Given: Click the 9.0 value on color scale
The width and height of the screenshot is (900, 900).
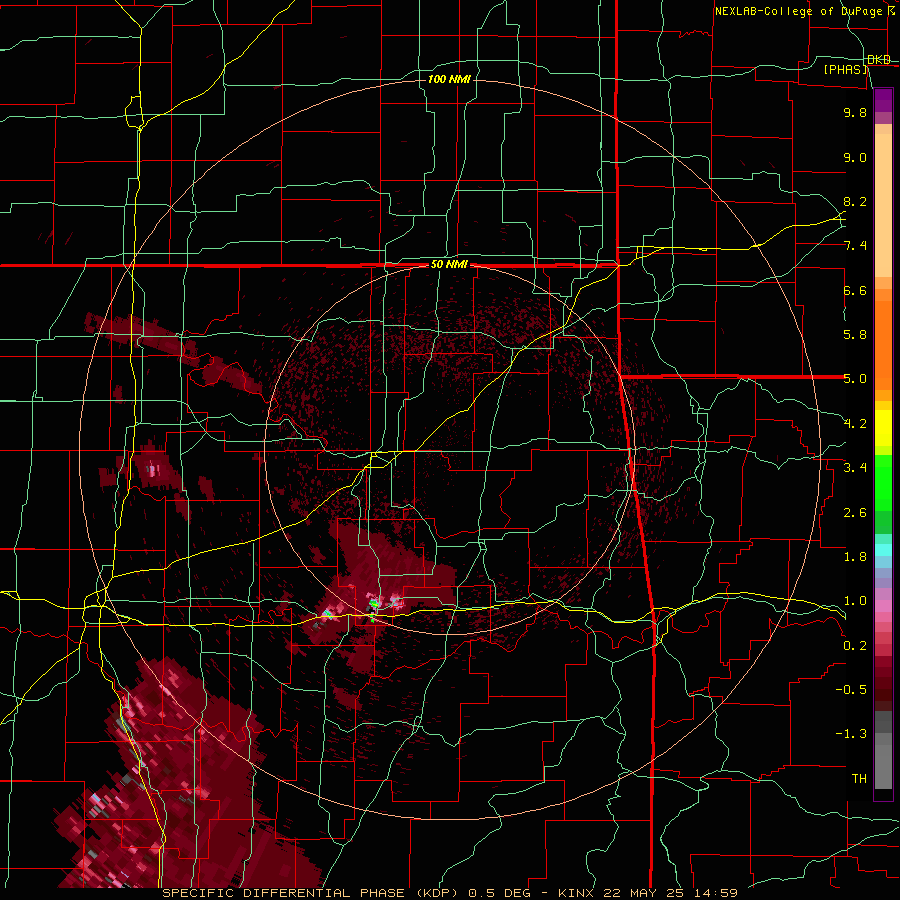Looking at the screenshot, I should (x=855, y=157).
